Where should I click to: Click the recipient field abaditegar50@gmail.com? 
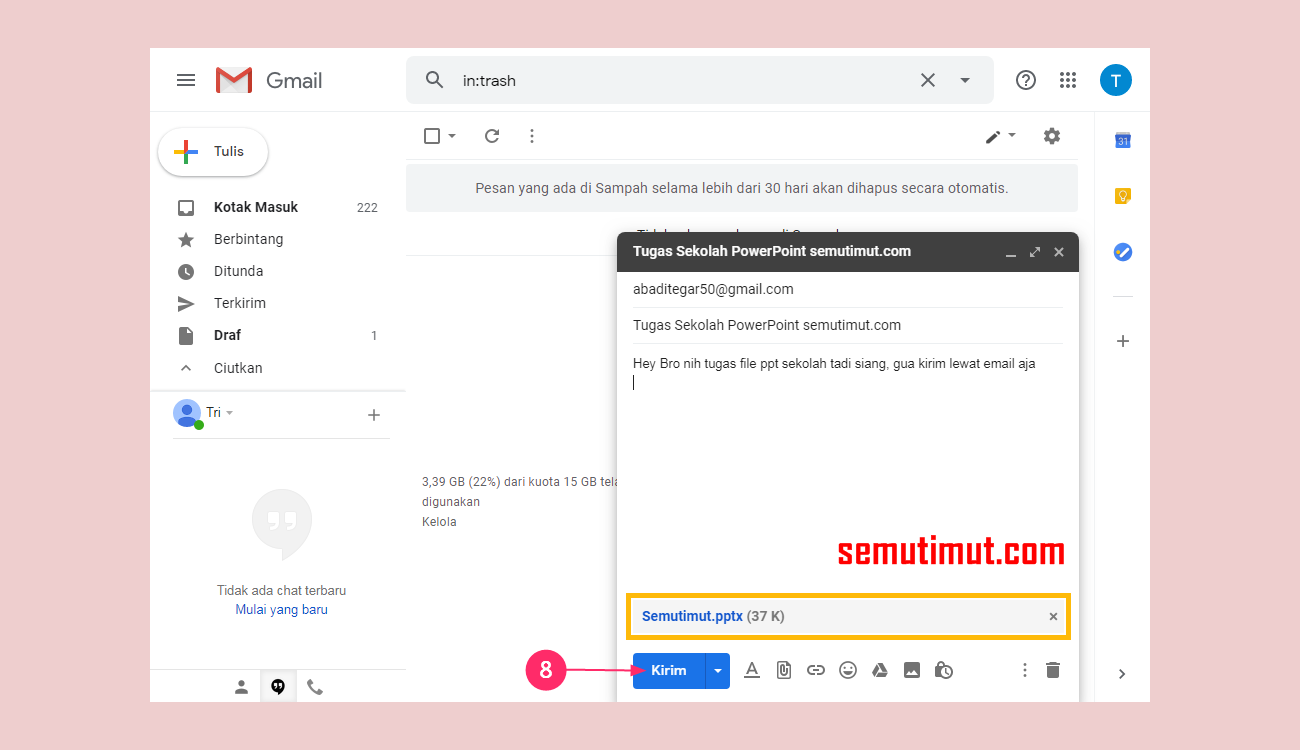pos(848,289)
